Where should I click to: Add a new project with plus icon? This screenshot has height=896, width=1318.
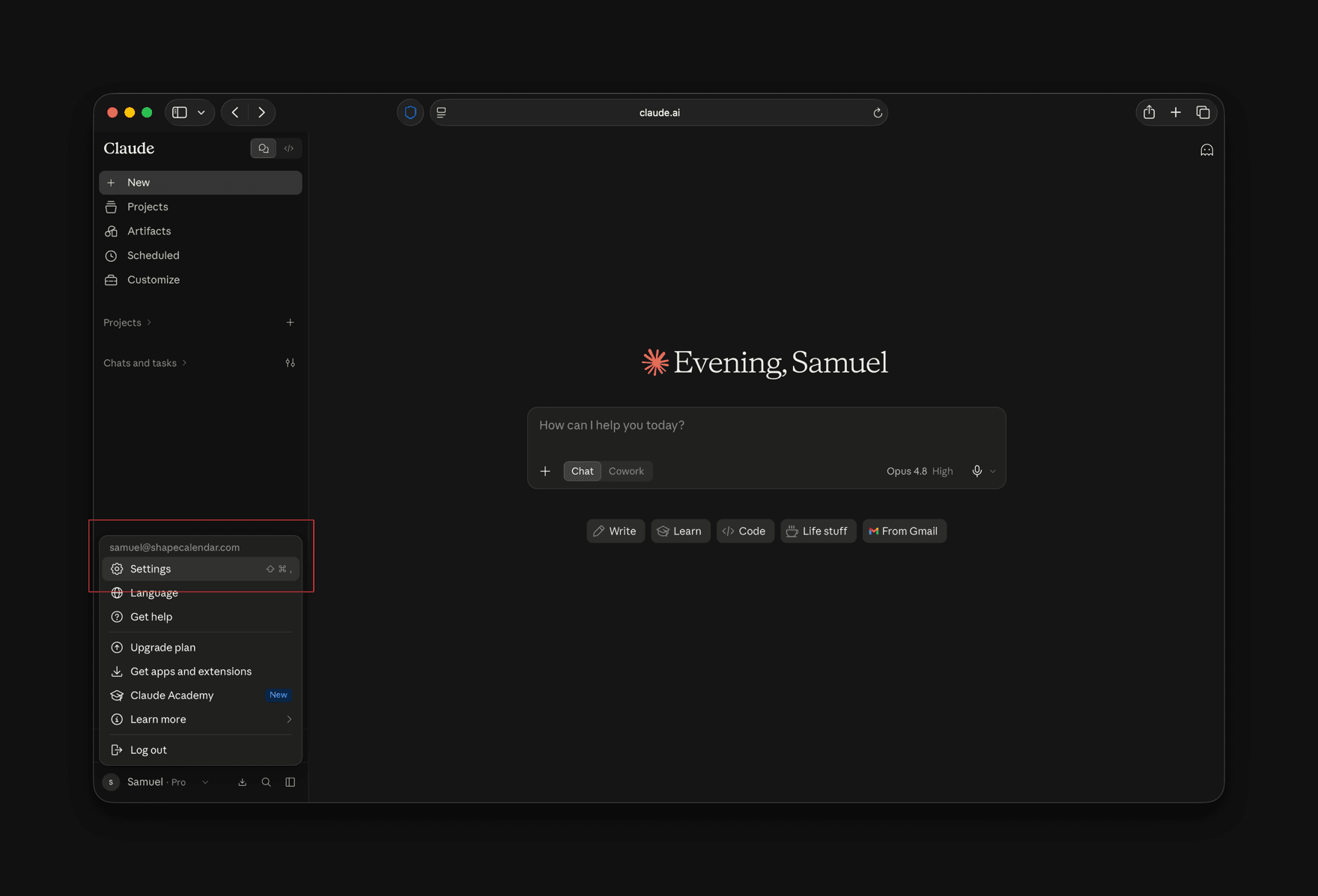point(291,323)
